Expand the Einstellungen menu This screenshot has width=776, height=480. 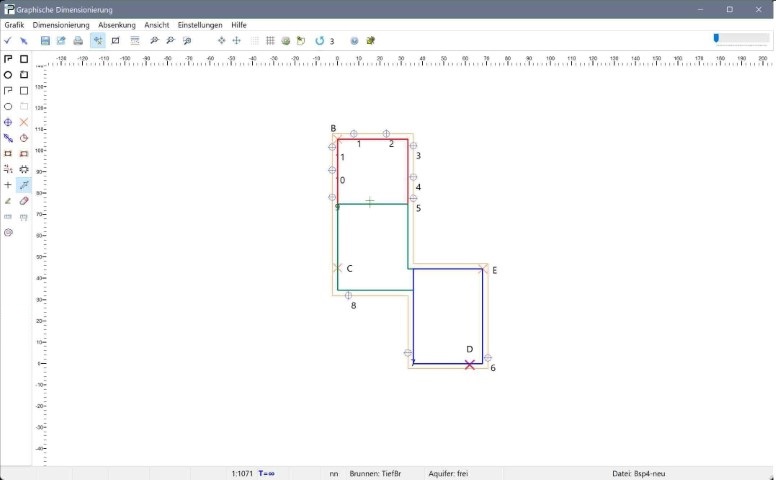[200, 25]
